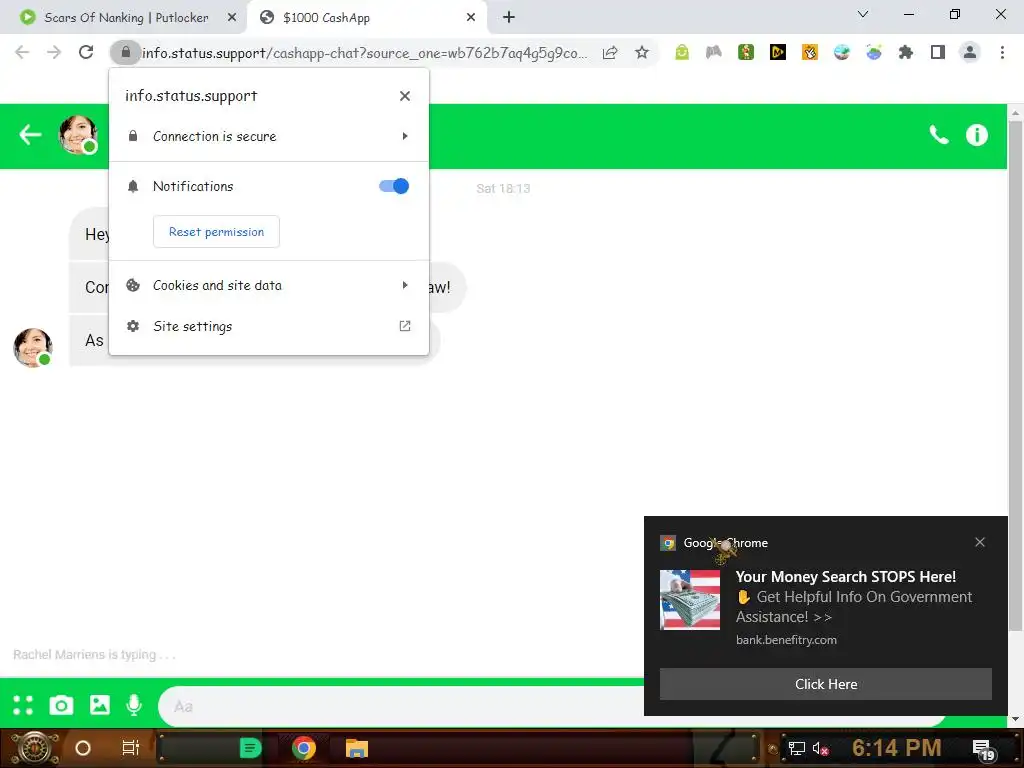The height and width of the screenshot is (768, 1024).
Task: Dismiss the Google Chrome notification
Action: 980,542
